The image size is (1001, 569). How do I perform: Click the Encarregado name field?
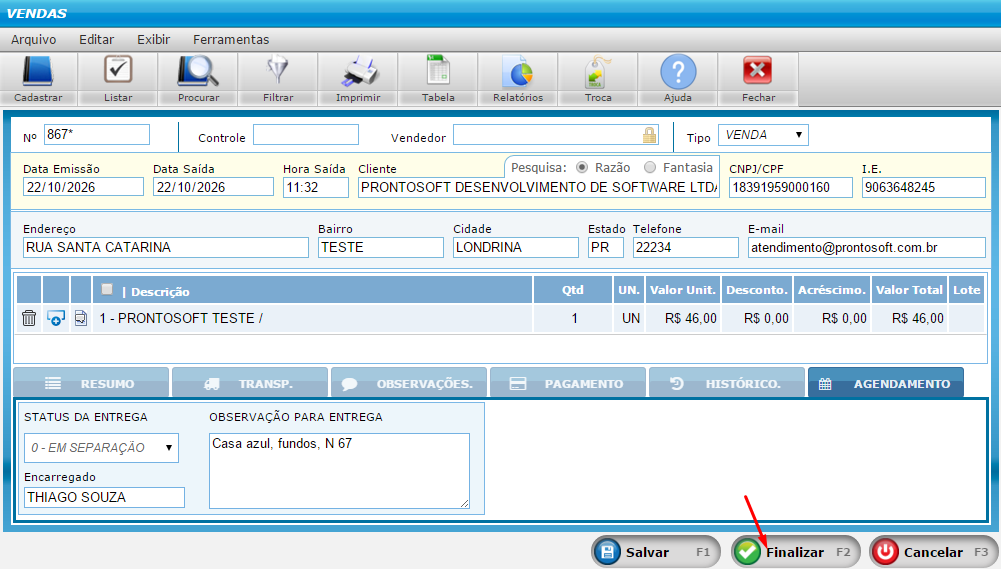click(x=105, y=497)
